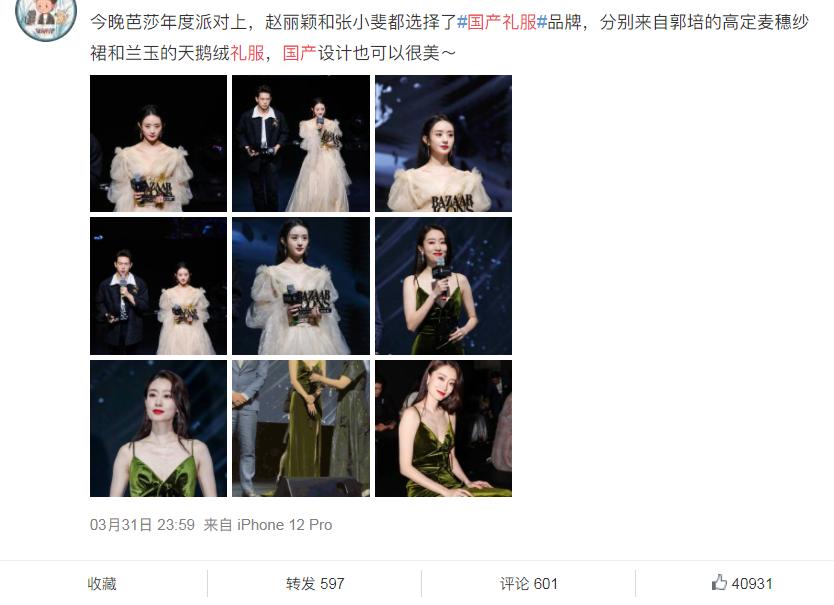Follow the #国产礼服# hashtag link

(502, 22)
